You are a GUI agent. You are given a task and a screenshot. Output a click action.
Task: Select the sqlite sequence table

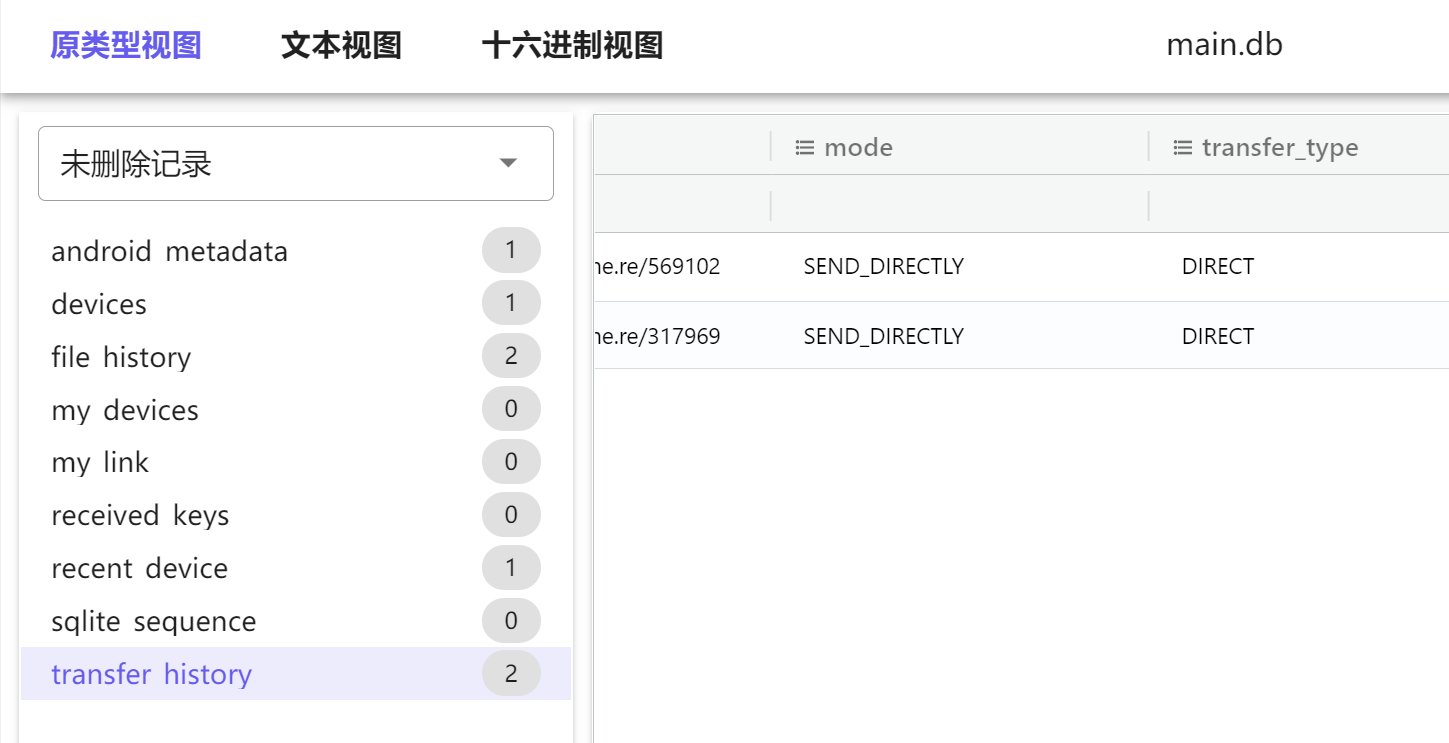pyautogui.click(x=153, y=622)
